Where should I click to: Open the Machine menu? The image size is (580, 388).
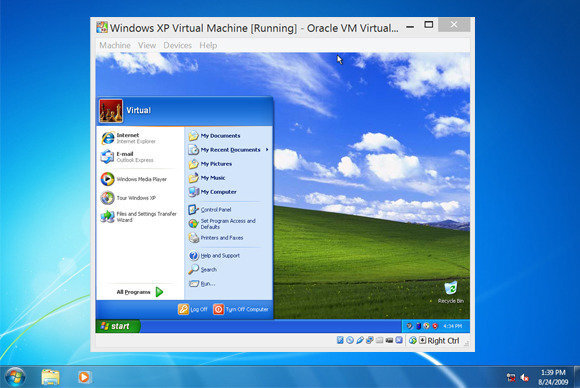coord(115,45)
